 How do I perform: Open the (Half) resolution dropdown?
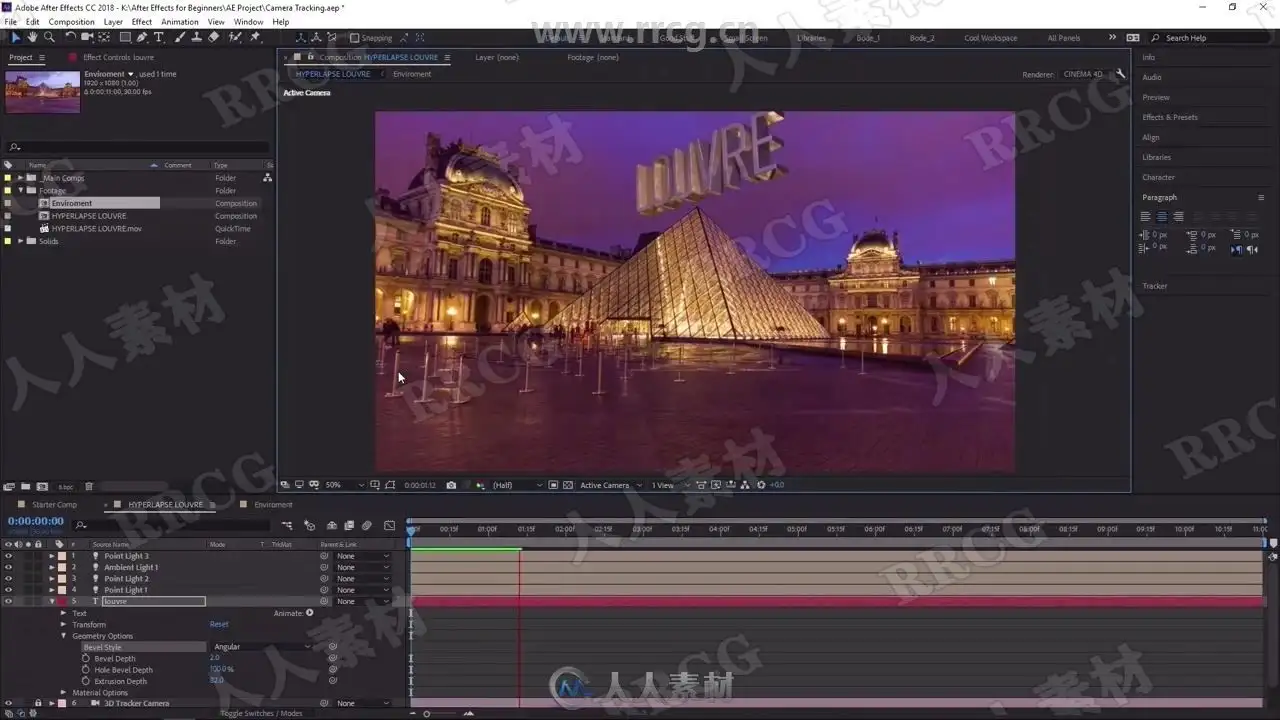coord(518,485)
